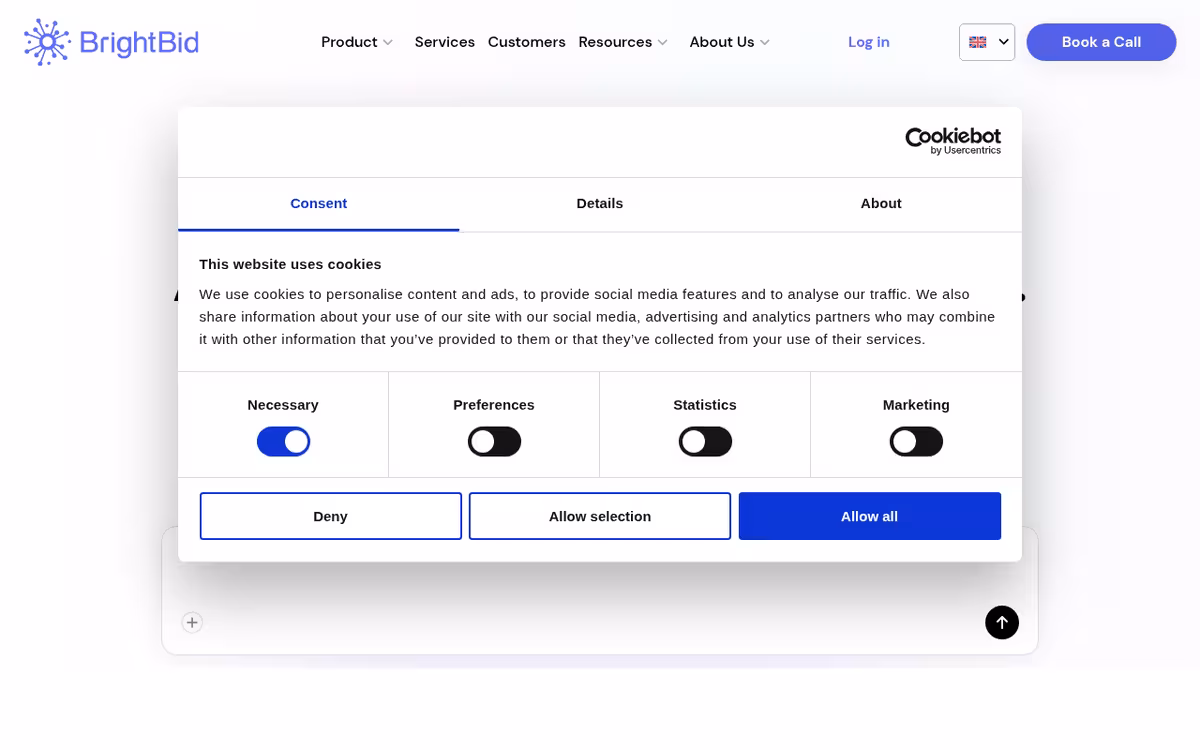Toggle the Necessary cookies switch
The image size is (1200, 750).
[283, 441]
